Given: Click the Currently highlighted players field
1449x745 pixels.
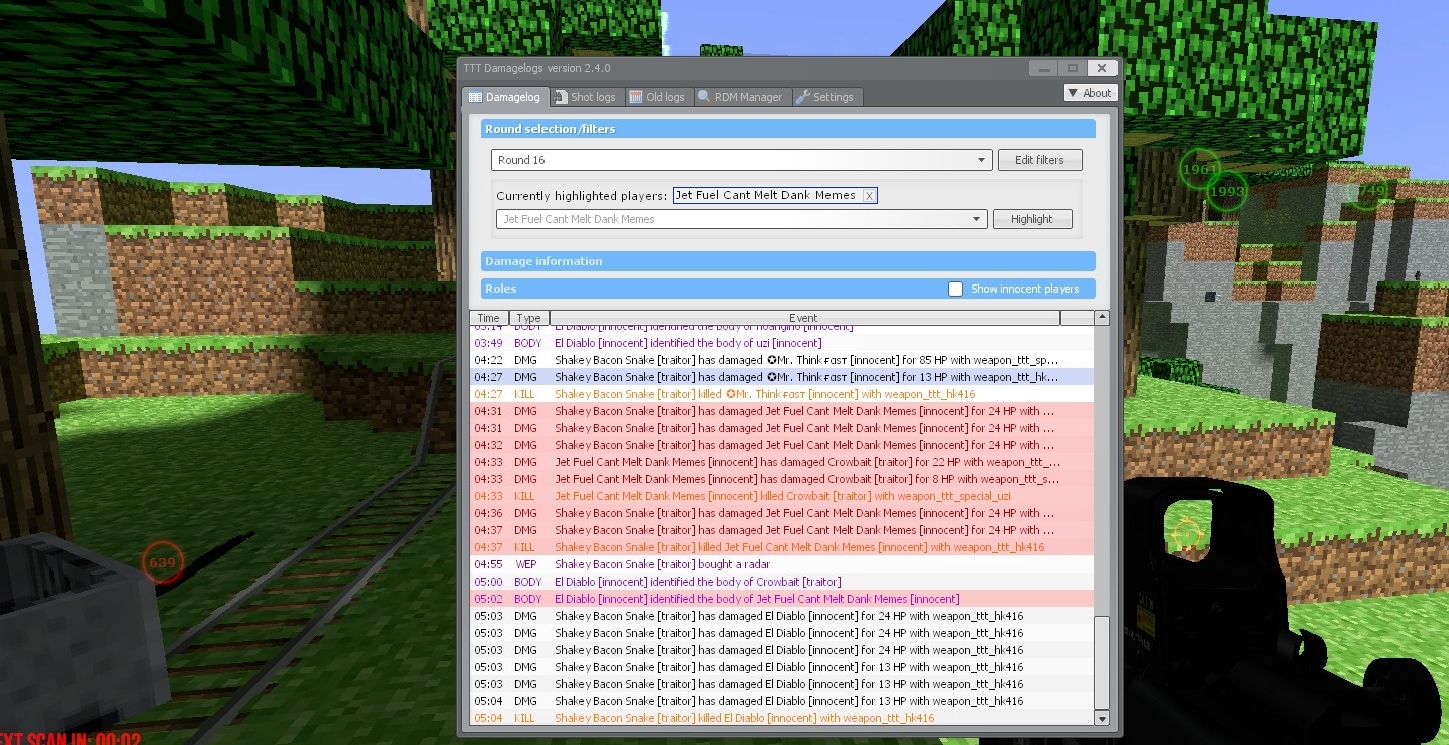Looking at the screenshot, I should [775, 196].
